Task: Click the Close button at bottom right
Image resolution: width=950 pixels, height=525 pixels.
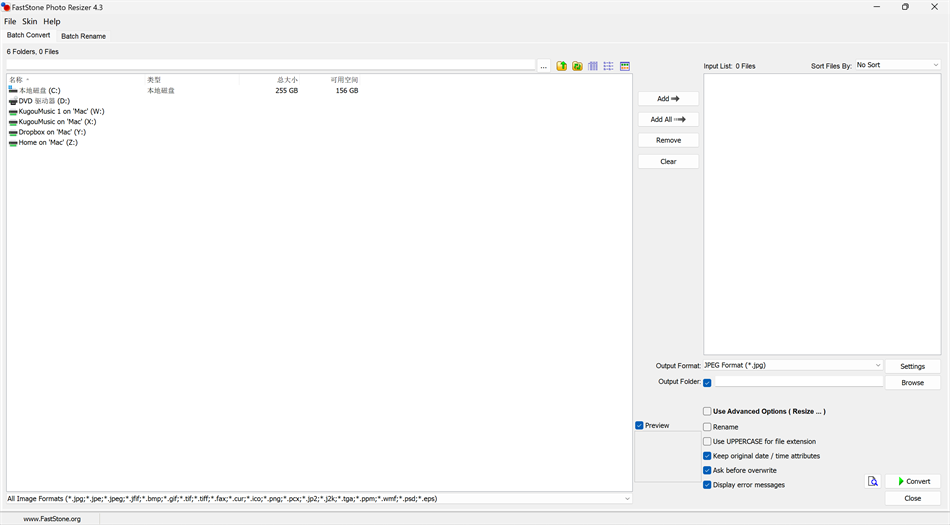Action: coord(912,498)
